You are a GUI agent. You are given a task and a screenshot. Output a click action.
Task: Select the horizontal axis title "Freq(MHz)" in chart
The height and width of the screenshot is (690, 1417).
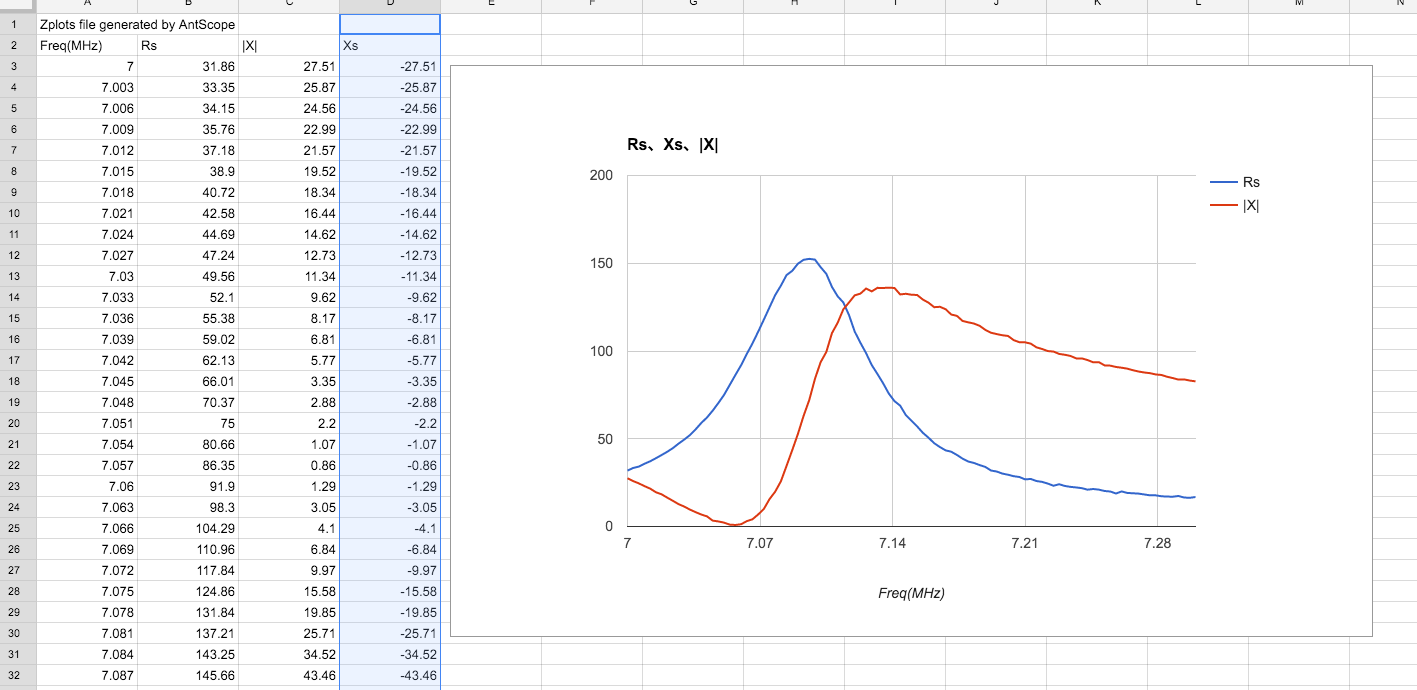[x=911, y=593]
